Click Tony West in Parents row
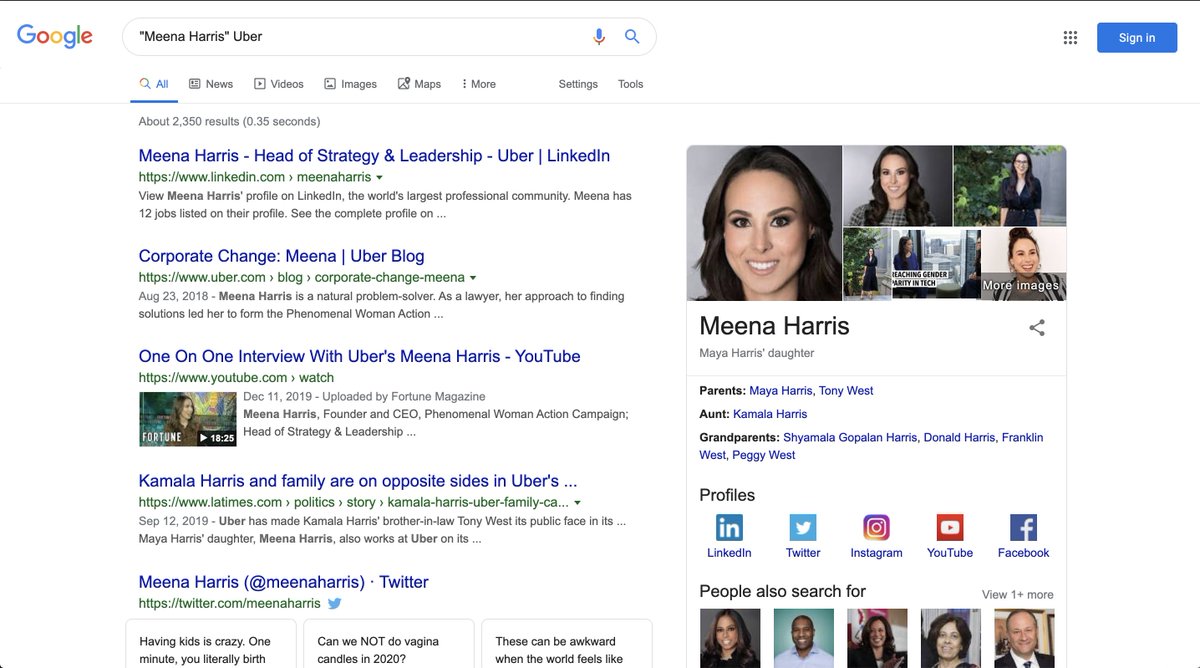The width and height of the screenshot is (1200, 668). tap(846, 391)
